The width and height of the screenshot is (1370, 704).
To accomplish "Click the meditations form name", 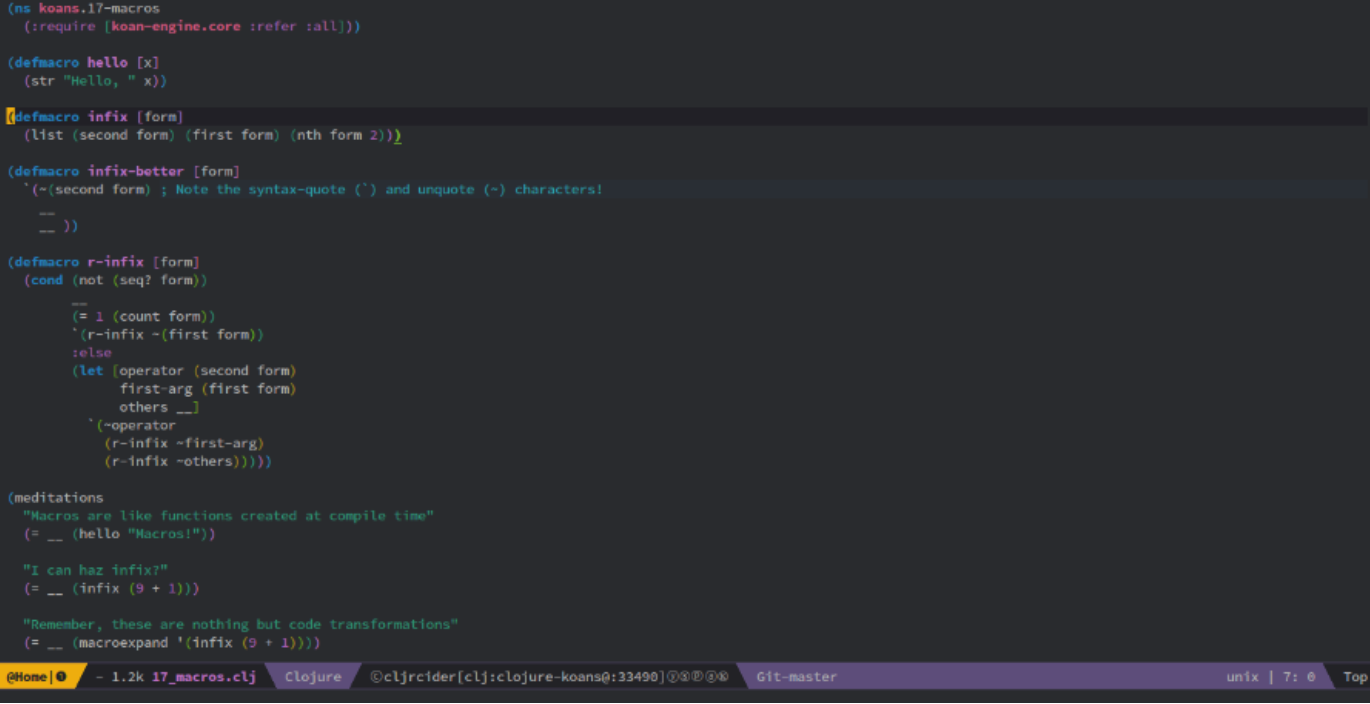I will point(59,497).
